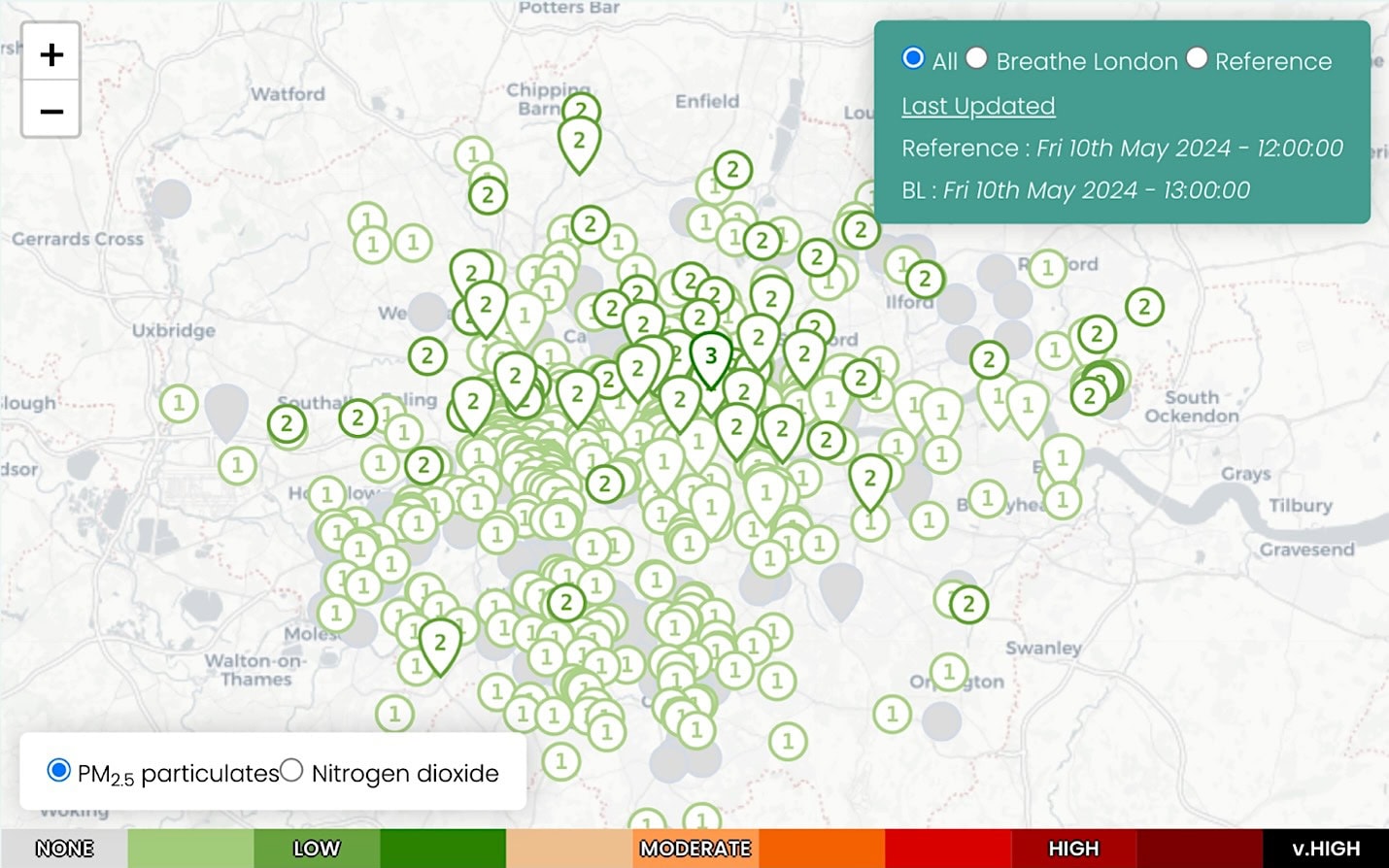Enable the Breathe London filter
This screenshot has width=1389, height=868.
click(x=977, y=58)
